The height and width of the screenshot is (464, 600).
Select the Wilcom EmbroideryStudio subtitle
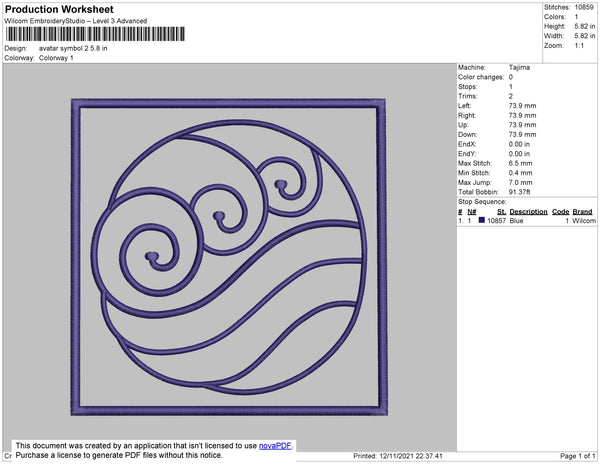(76, 21)
